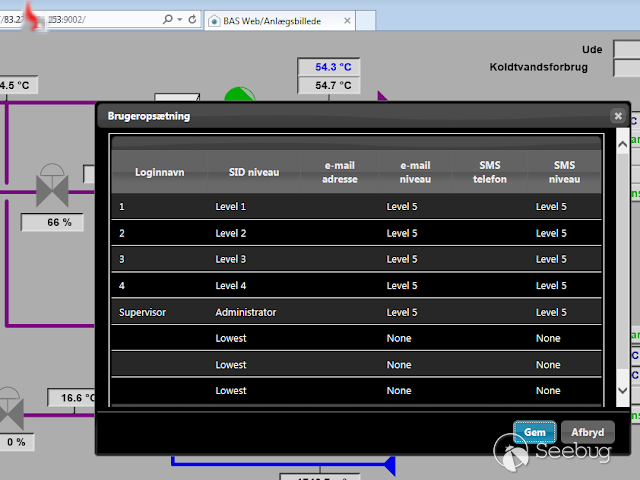Click the Ude value field
The image size is (640, 480).
click(x=627, y=49)
